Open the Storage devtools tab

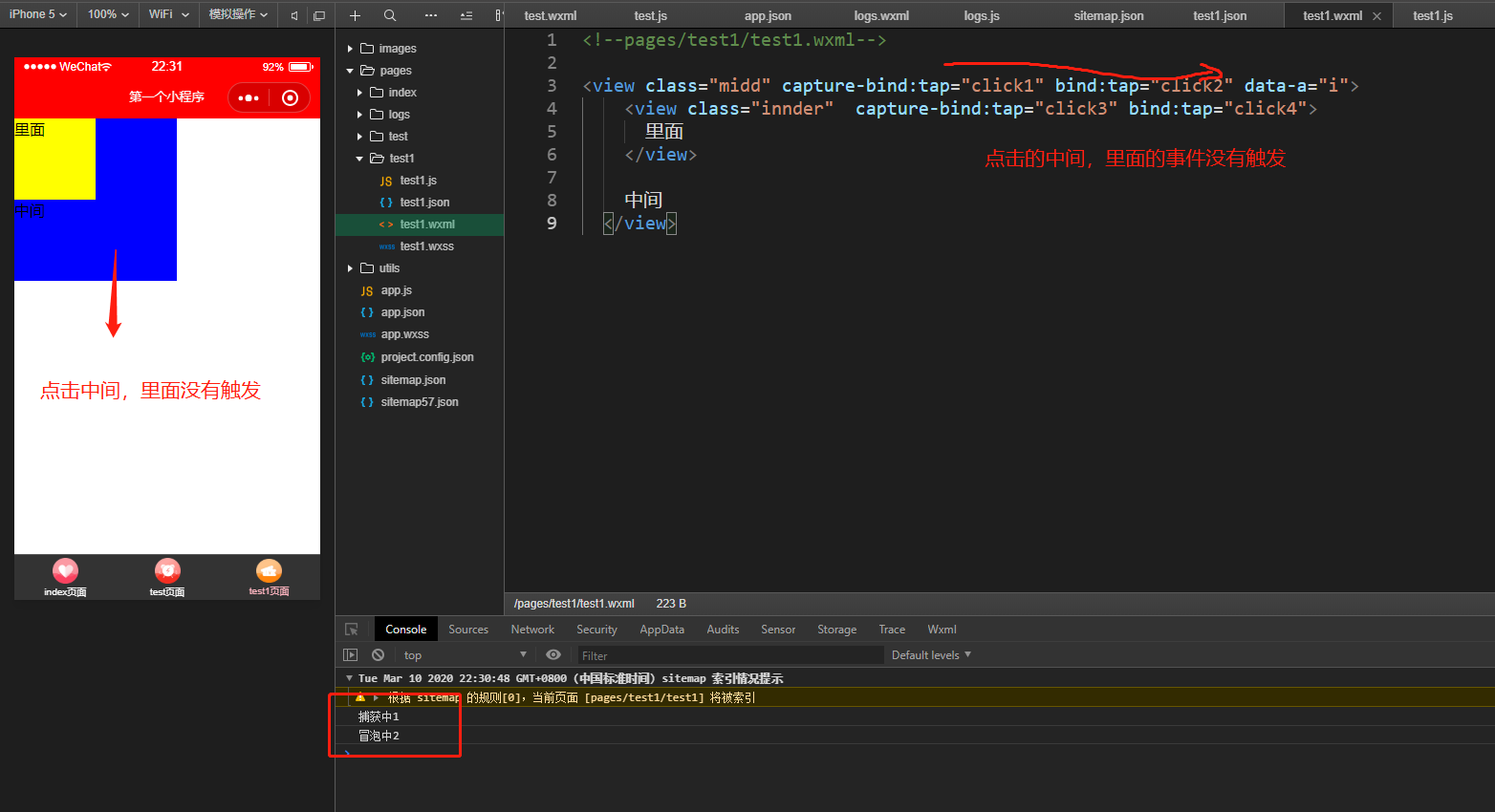pyautogui.click(x=836, y=630)
